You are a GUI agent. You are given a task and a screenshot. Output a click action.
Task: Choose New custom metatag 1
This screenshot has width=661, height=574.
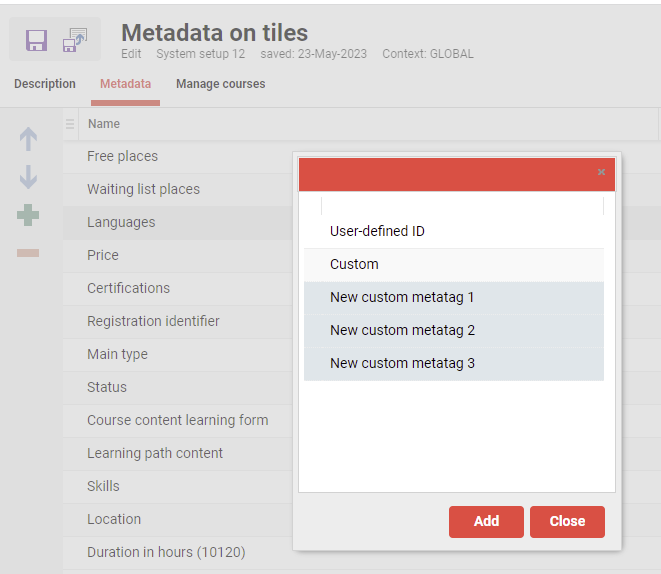click(x=402, y=297)
